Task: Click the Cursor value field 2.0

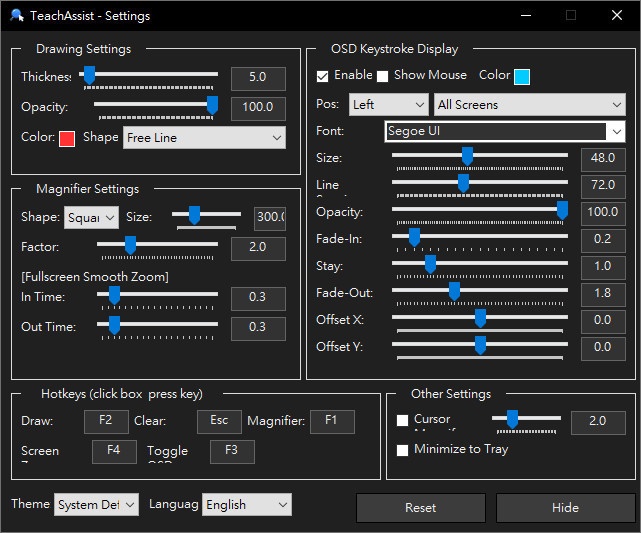Action: pos(598,422)
